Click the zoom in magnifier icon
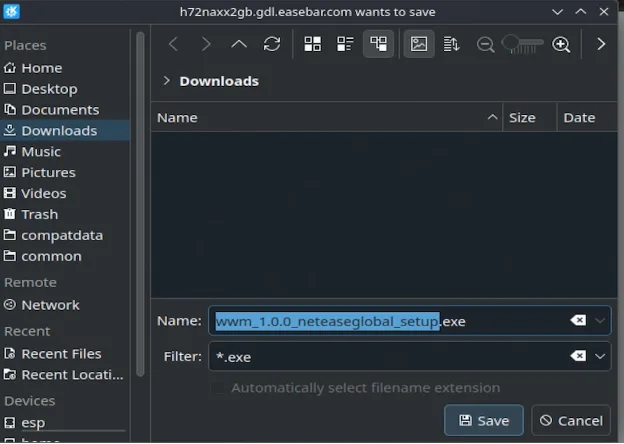The width and height of the screenshot is (624, 444). (561, 44)
